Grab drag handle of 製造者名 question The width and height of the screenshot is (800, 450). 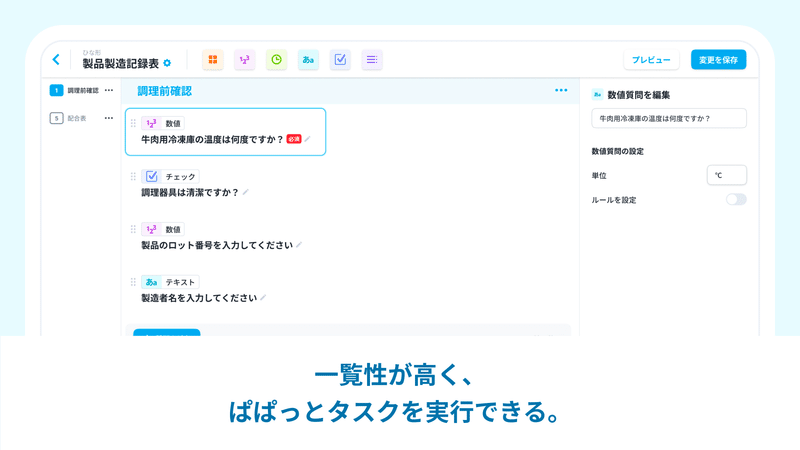coord(133,282)
